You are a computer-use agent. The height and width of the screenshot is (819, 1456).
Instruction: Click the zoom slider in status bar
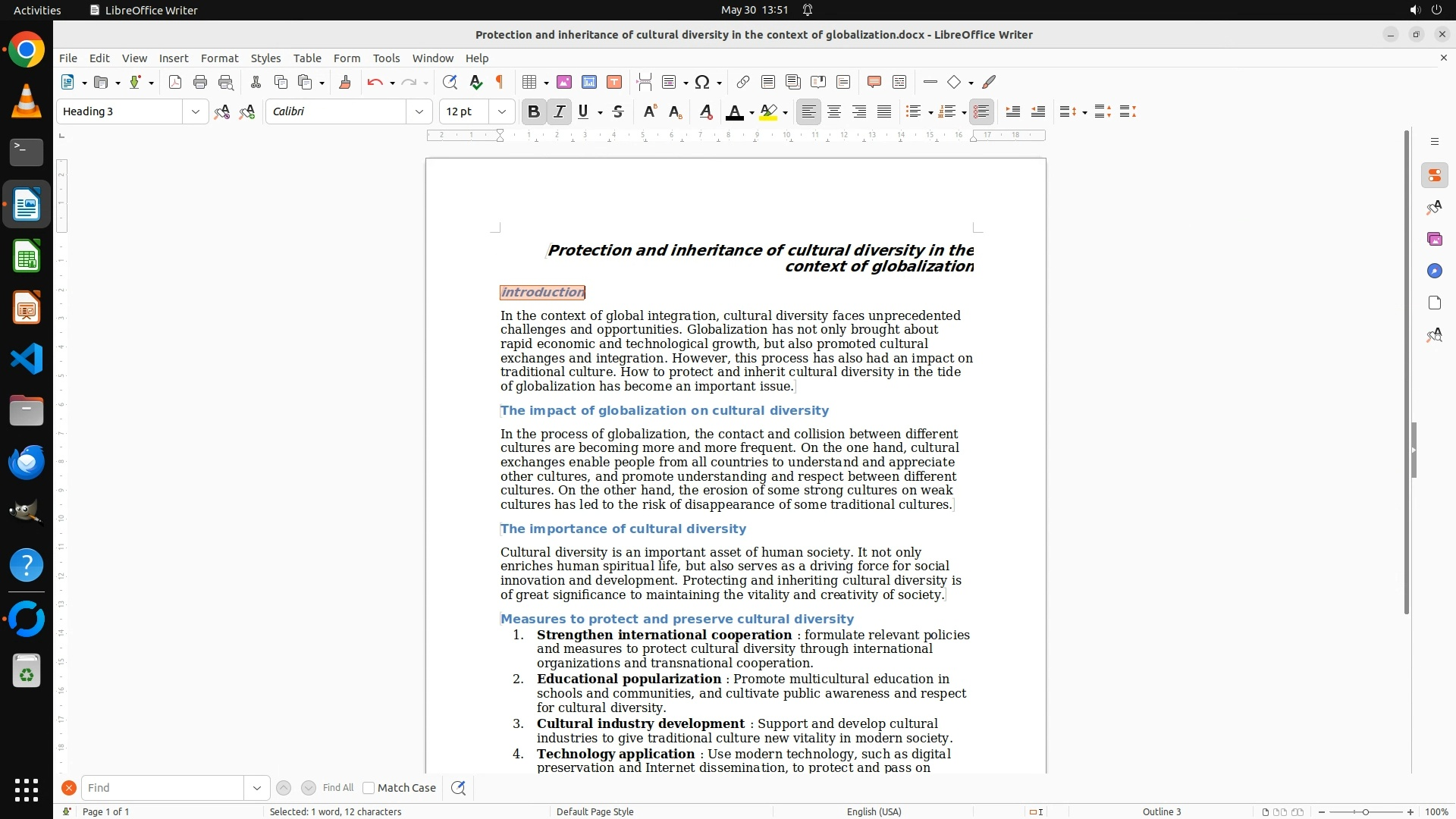click(1365, 811)
